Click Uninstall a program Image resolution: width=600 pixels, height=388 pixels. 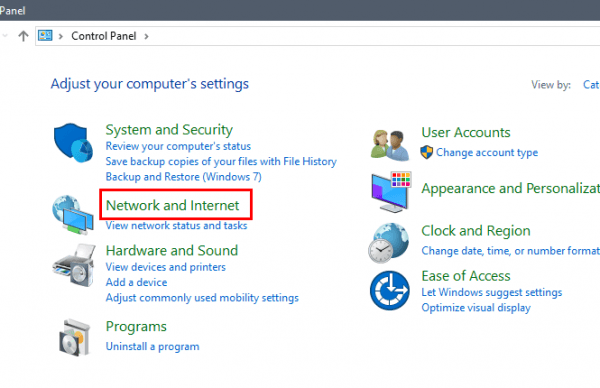pyautogui.click(x=152, y=347)
